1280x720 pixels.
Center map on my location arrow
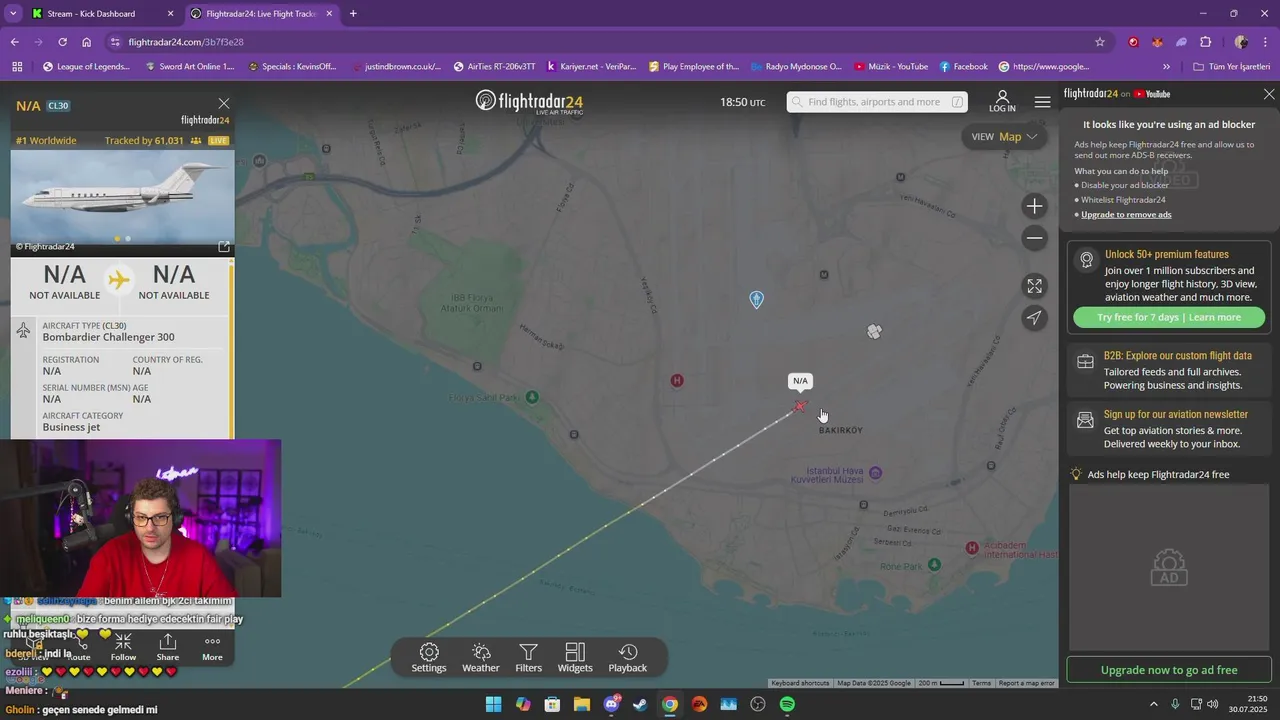point(1034,318)
